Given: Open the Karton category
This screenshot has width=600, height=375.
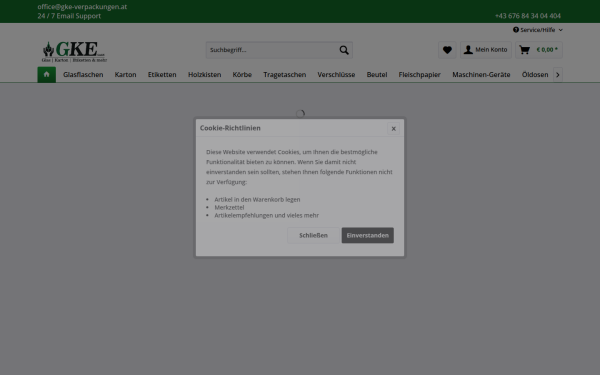Looking at the screenshot, I should [126, 75].
